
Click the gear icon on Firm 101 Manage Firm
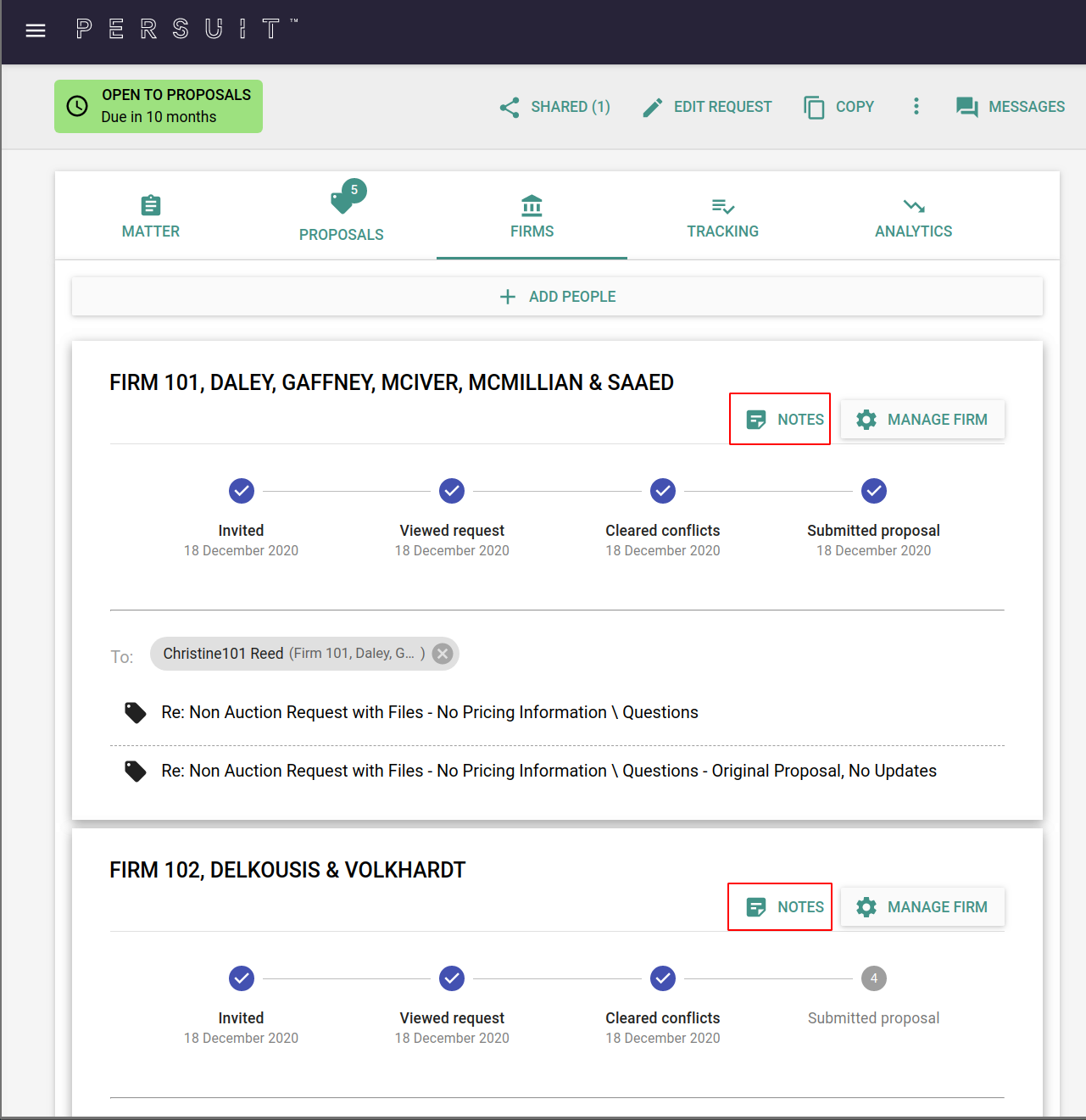click(866, 420)
